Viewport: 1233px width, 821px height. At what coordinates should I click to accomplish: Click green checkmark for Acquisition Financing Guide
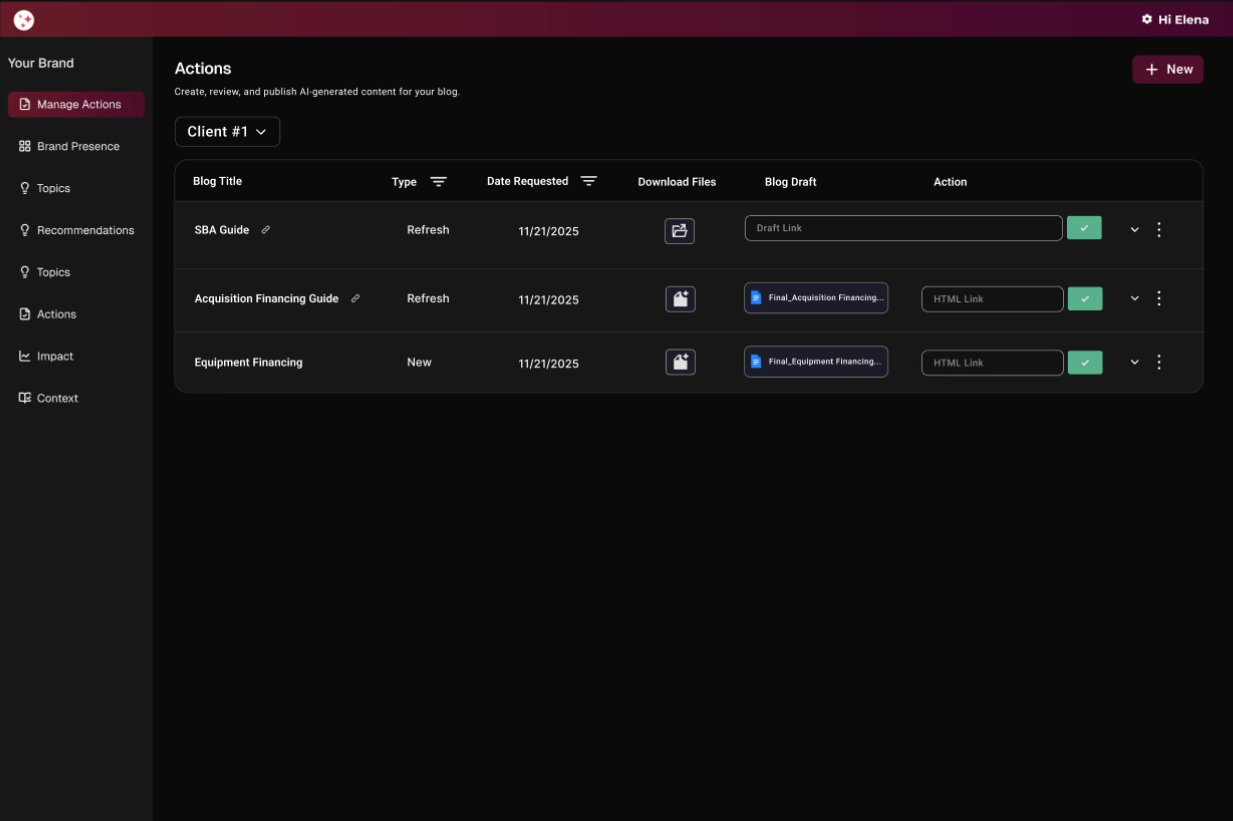(x=1085, y=299)
